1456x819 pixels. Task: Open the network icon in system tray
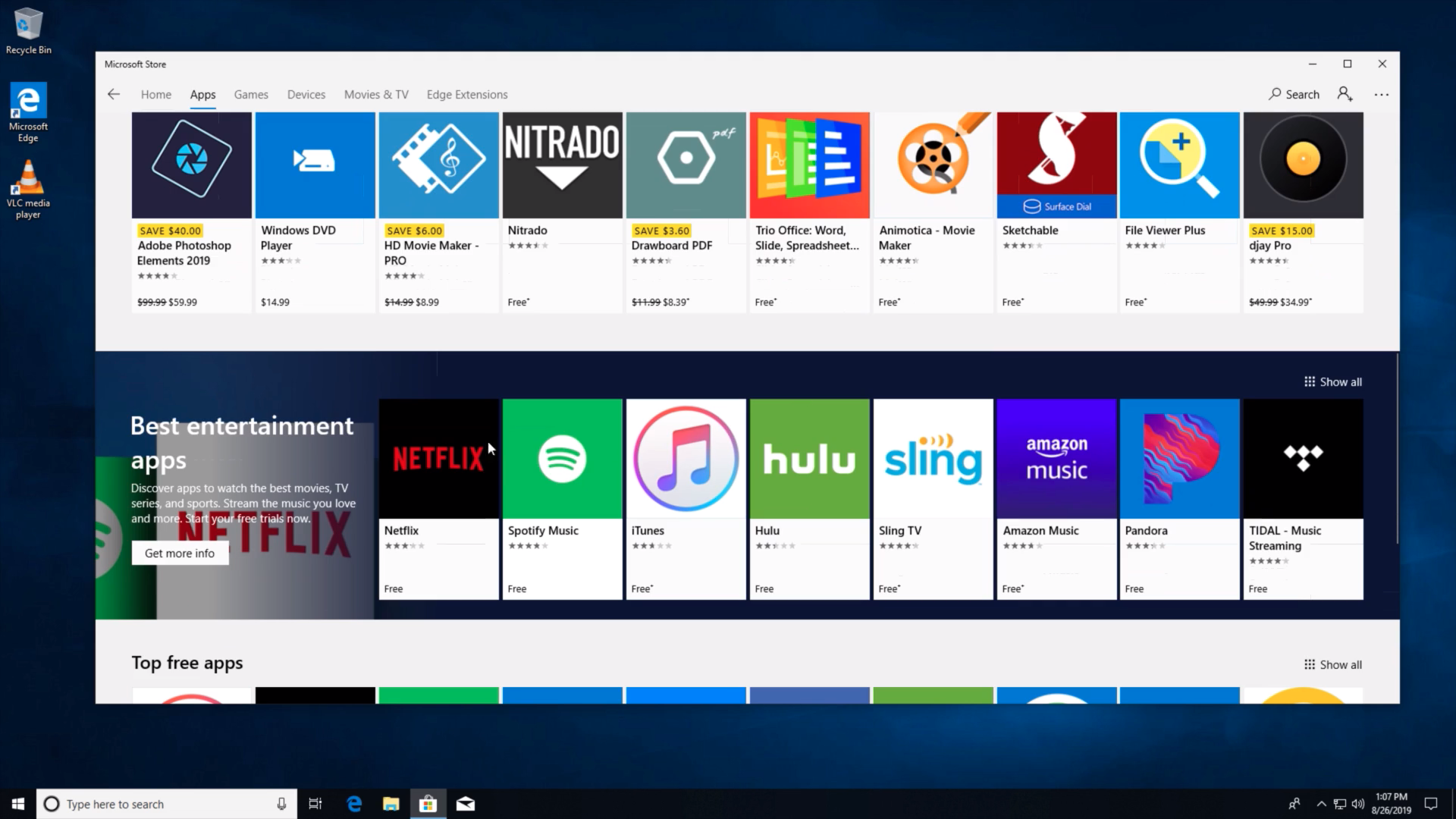1340,804
